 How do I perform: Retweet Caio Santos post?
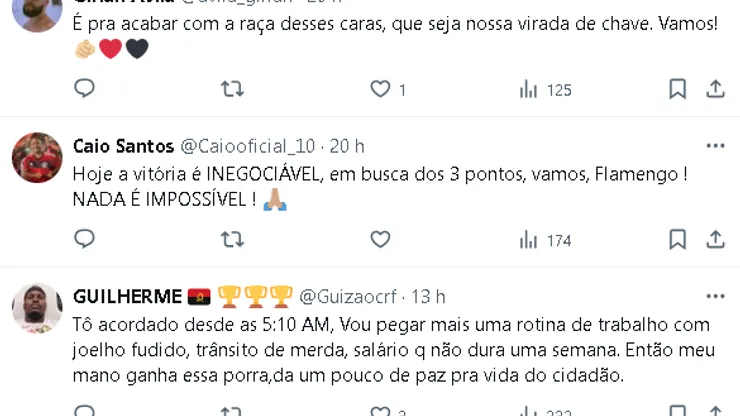coord(233,239)
